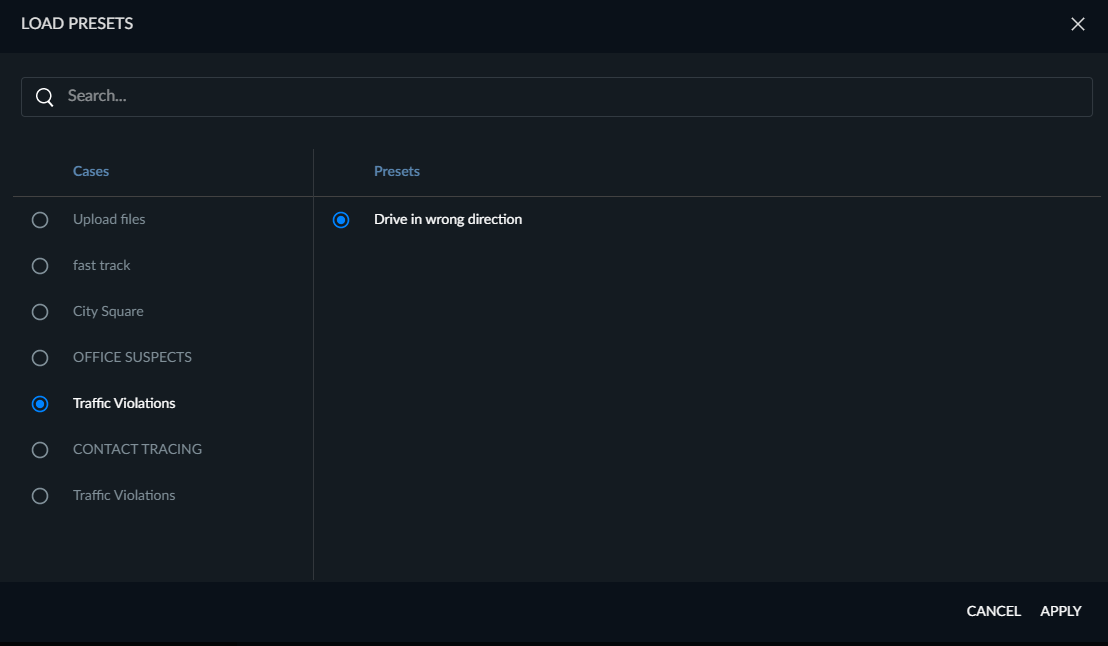Click the CANCEL button
This screenshot has width=1108, height=646.
point(994,611)
